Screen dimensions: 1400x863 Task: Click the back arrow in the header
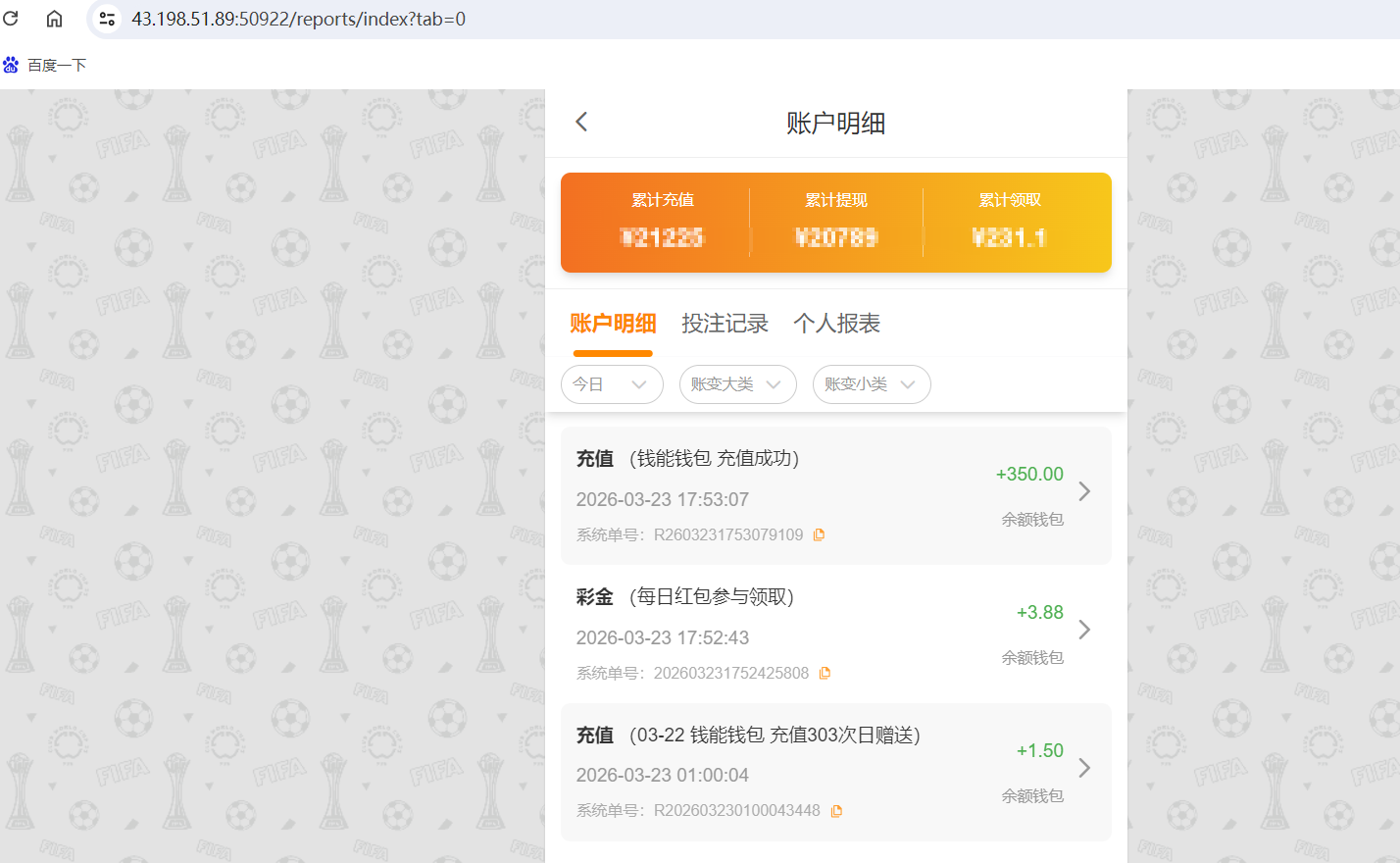tap(581, 122)
